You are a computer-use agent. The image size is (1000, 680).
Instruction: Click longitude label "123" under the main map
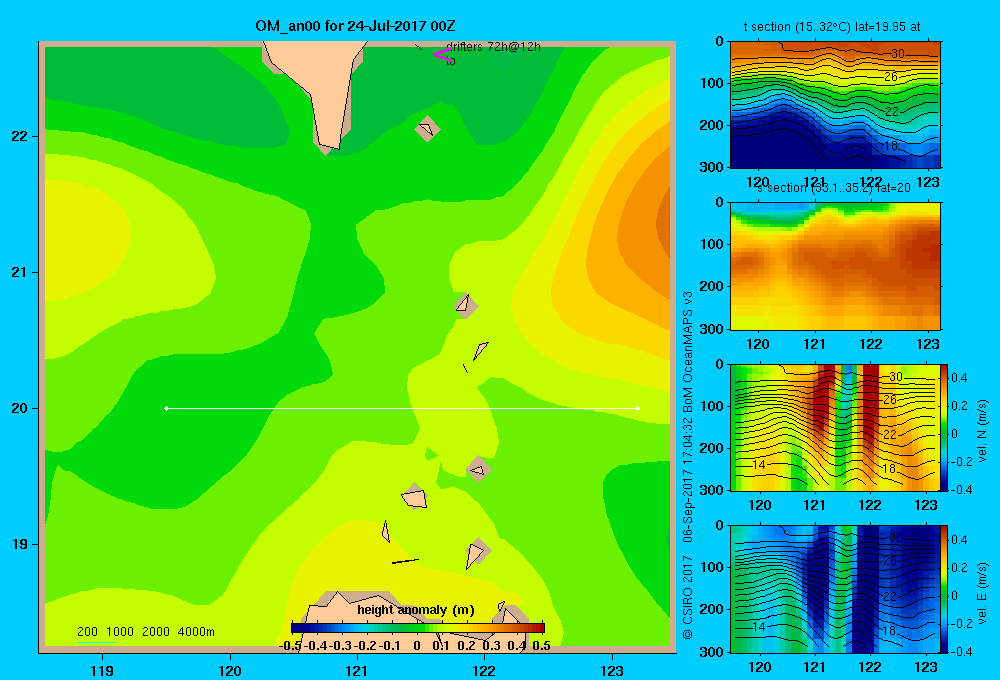(x=612, y=670)
